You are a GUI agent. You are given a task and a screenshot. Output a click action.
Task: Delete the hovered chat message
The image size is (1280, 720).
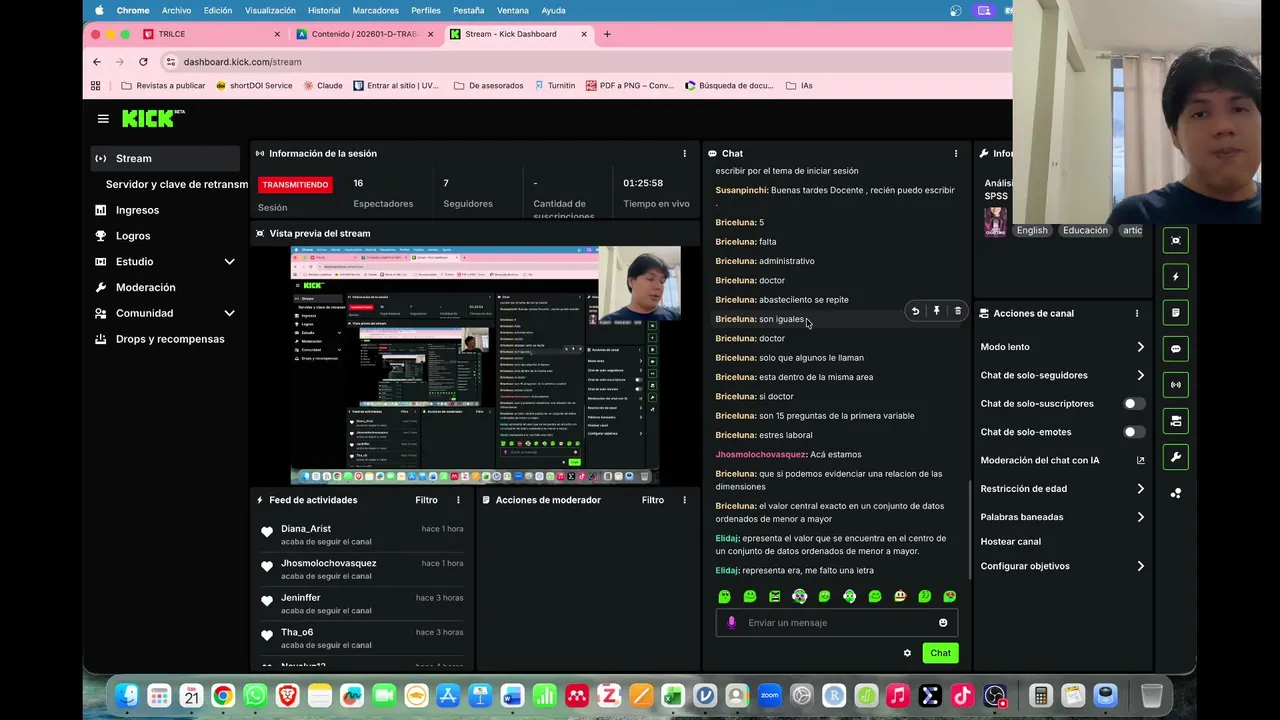coord(957,311)
